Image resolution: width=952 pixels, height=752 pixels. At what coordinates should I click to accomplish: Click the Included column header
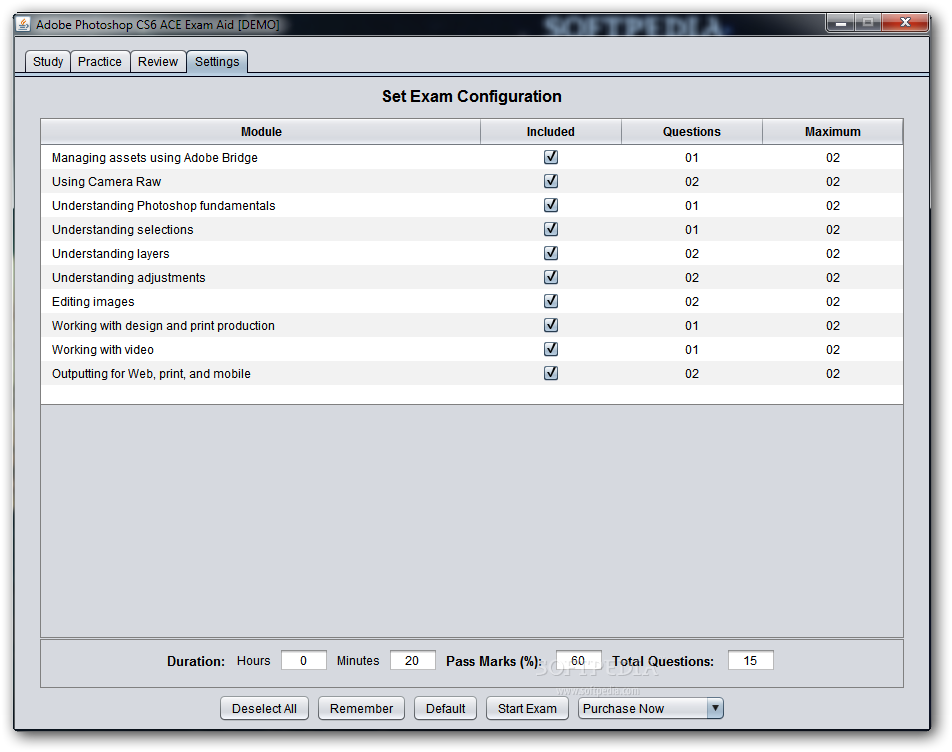[551, 132]
